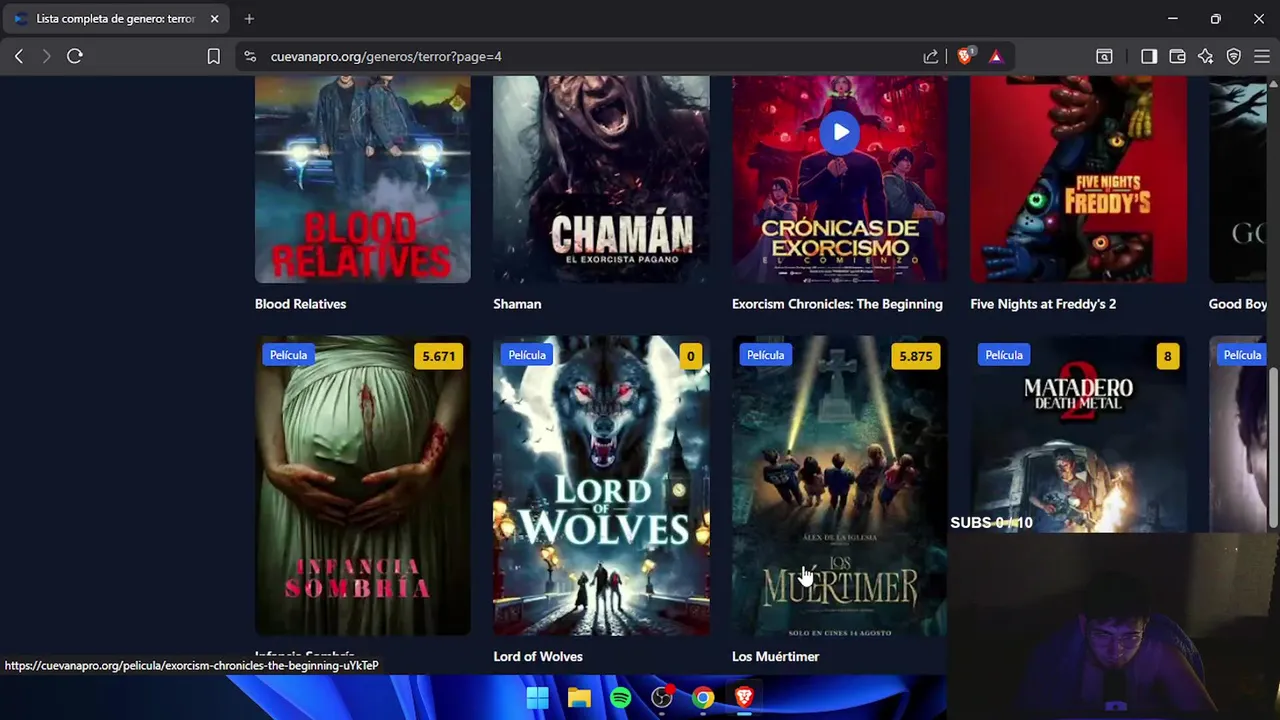Image resolution: width=1280 pixels, height=720 pixels.
Task: Click 'Película' badge on Lord of Wolves
Action: pyautogui.click(x=527, y=355)
